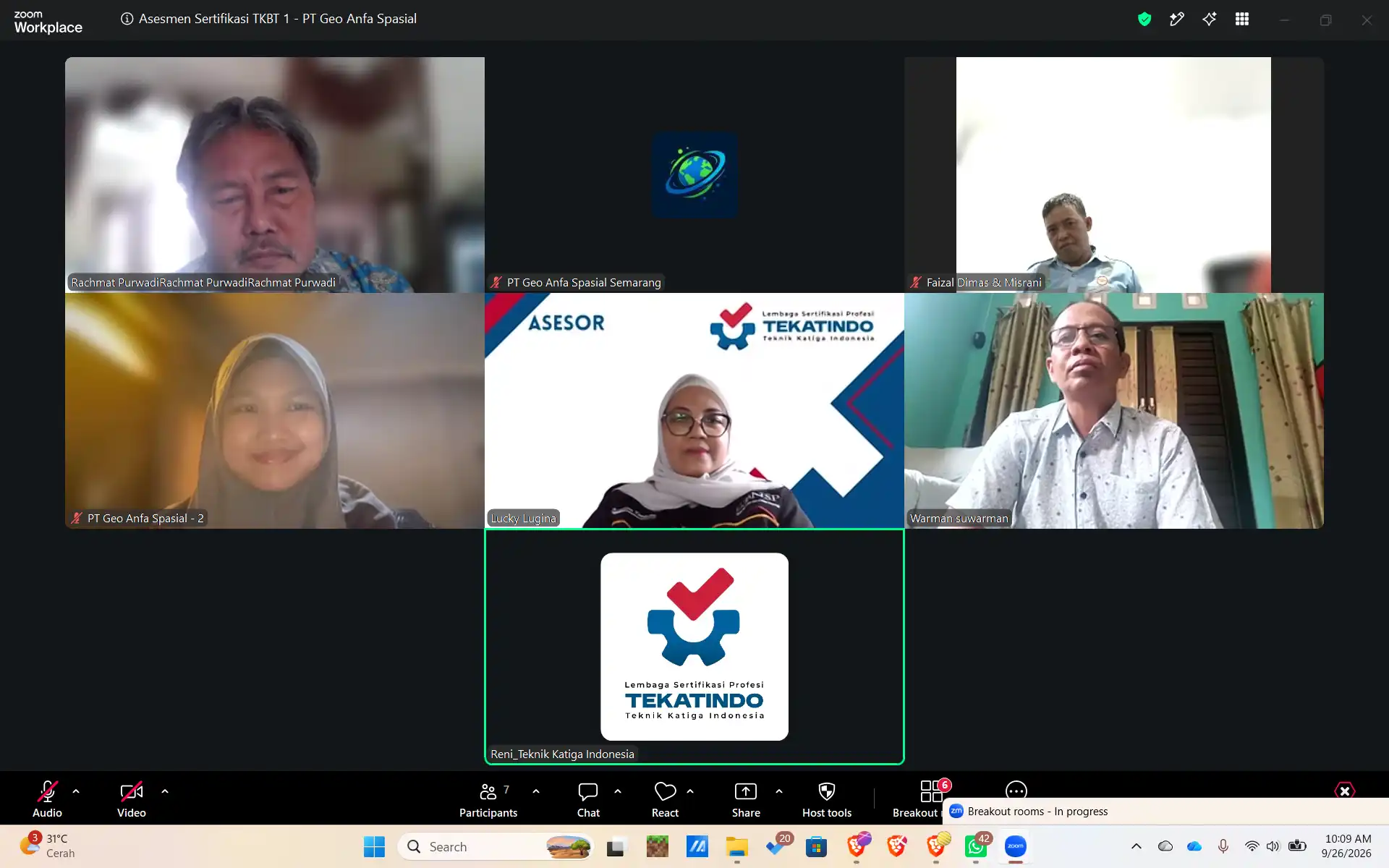Select PT Geo Anfa Spasial - 2 tile
This screenshot has height=868, width=1389.
tap(275, 411)
